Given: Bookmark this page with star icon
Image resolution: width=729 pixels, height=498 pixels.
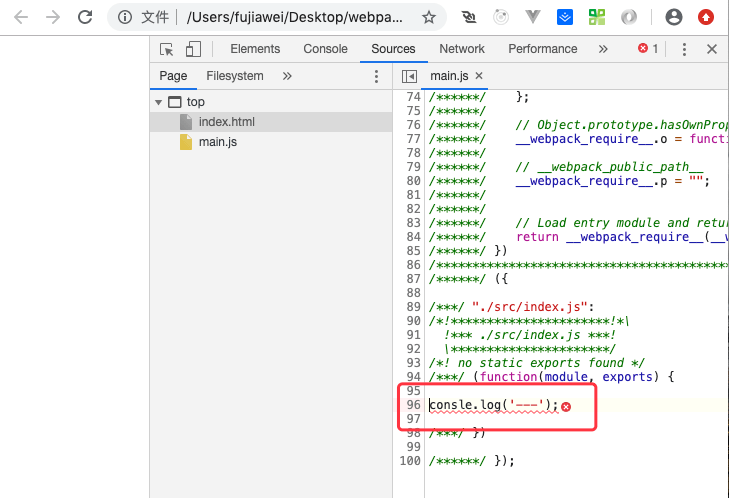Looking at the screenshot, I should (x=428, y=17).
